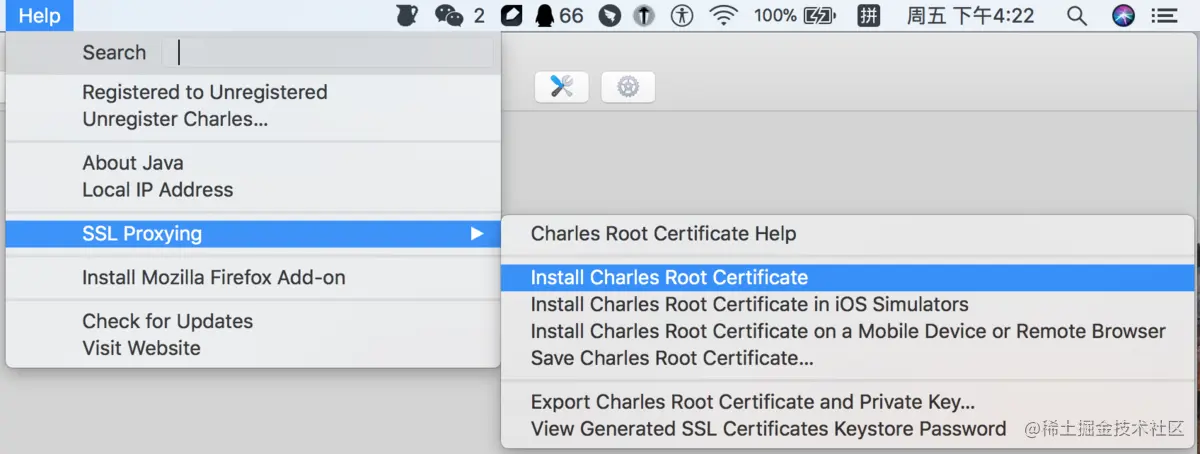Screen dimensions: 1200x454
Task: Click the Help menu in menu bar
Action: [x=39, y=16]
